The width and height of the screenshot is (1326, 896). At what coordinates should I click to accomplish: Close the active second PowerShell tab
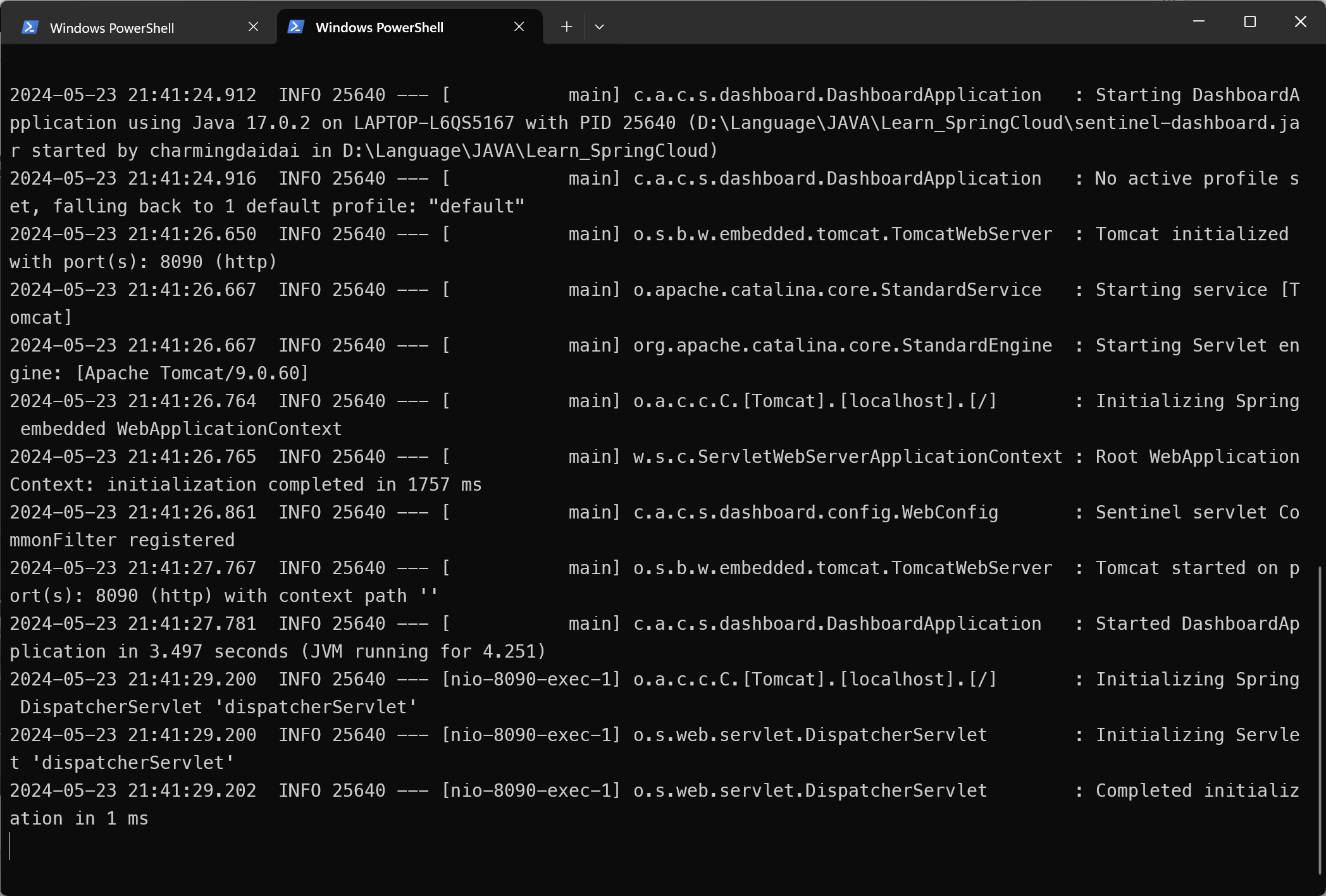519,27
